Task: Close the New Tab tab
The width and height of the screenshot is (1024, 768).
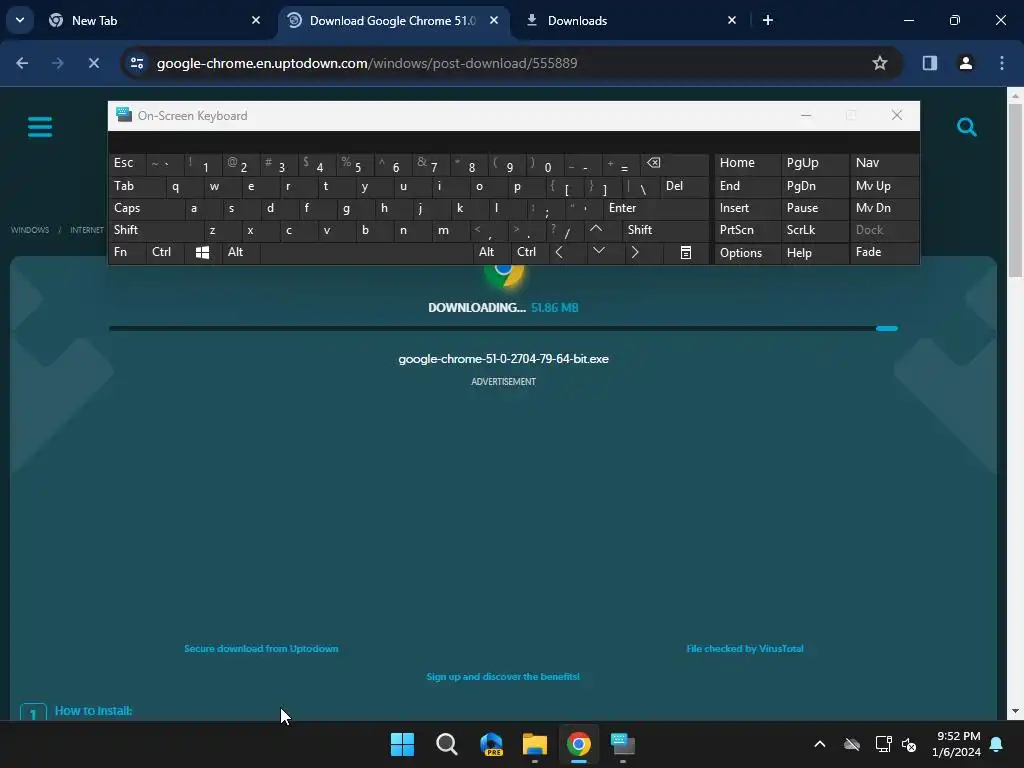Action: coord(255,20)
